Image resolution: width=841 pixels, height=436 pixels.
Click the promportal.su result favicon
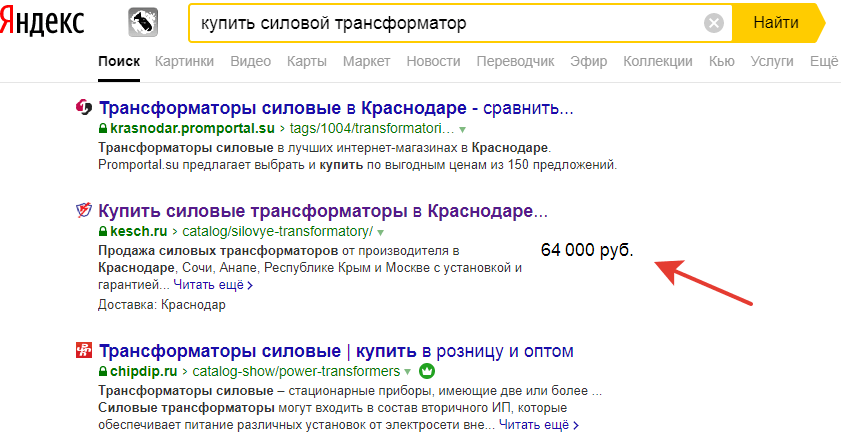click(x=84, y=108)
